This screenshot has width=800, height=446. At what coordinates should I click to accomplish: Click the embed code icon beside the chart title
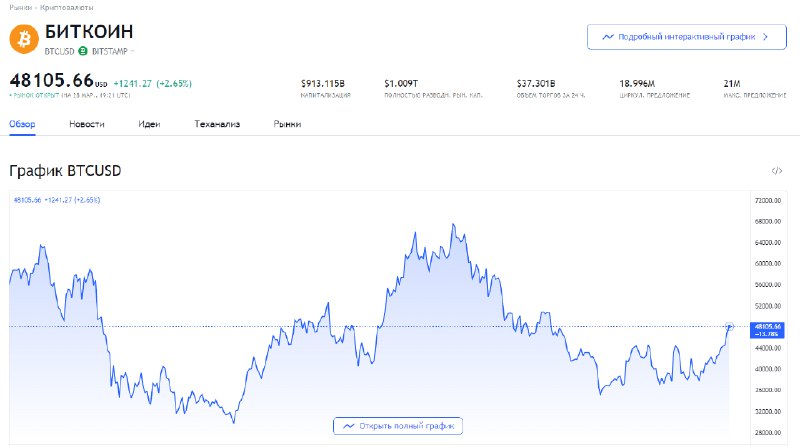click(777, 170)
